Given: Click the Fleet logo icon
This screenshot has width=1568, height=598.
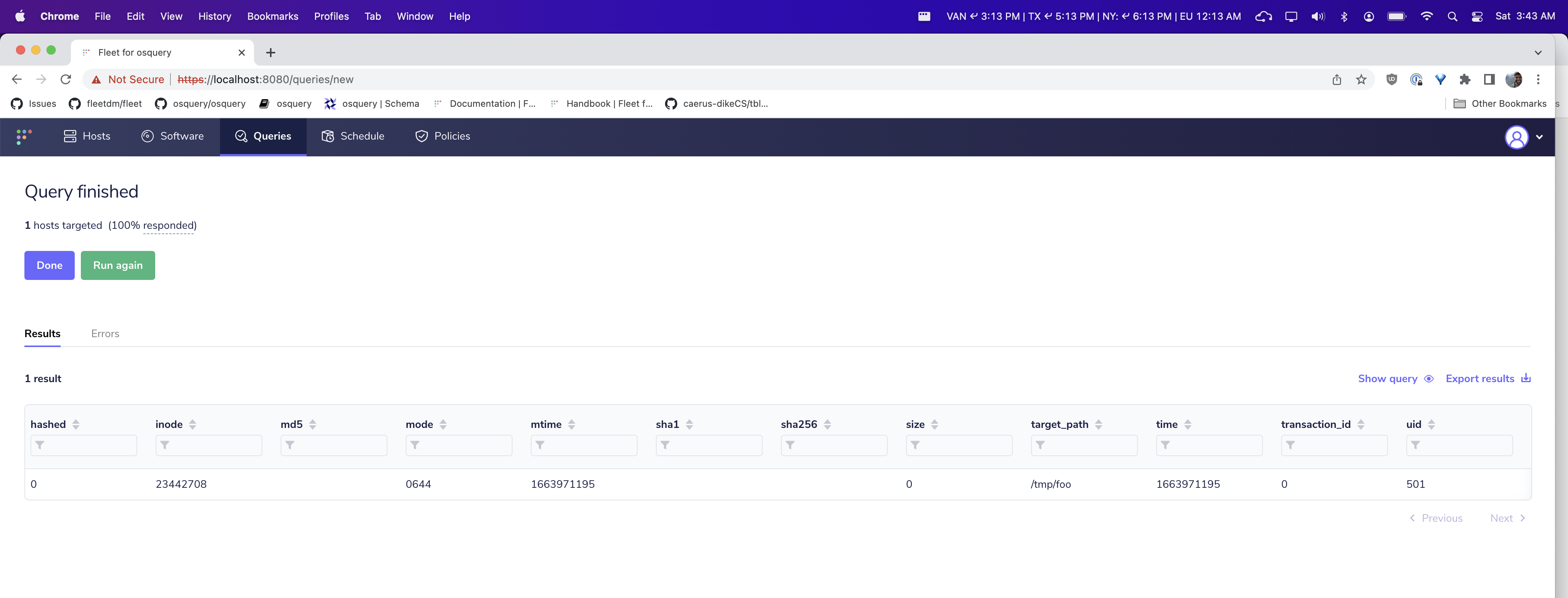Looking at the screenshot, I should click(24, 137).
